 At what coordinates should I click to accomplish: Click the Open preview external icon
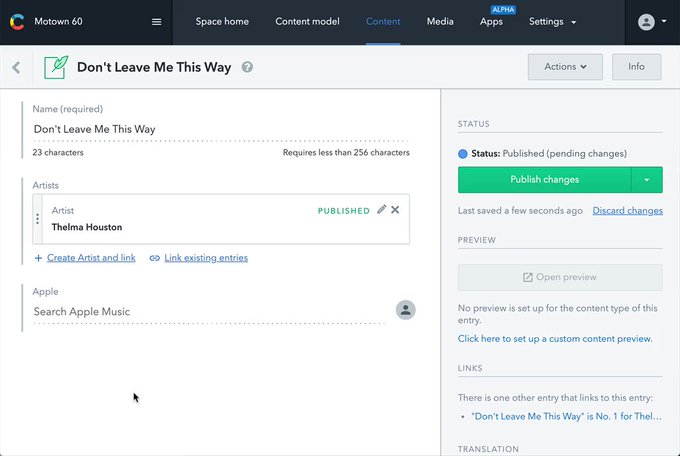[527, 277]
